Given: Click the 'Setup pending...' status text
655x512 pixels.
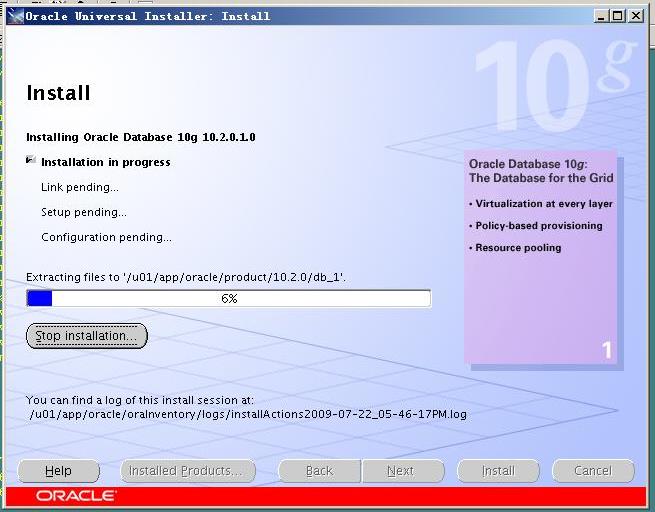Looking at the screenshot, I should [x=84, y=212].
